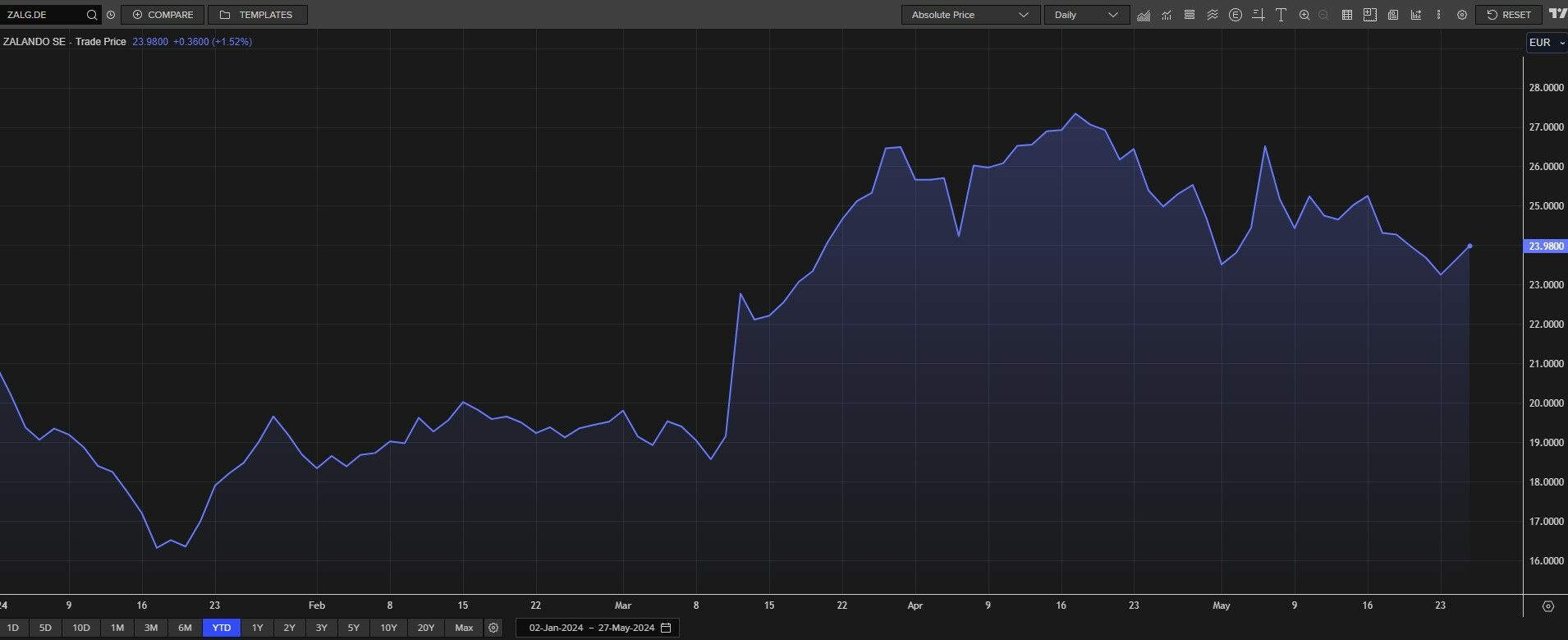Image resolution: width=1568 pixels, height=640 pixels.
Task: Open the data table view icon
Action: tap(1346, 15)
